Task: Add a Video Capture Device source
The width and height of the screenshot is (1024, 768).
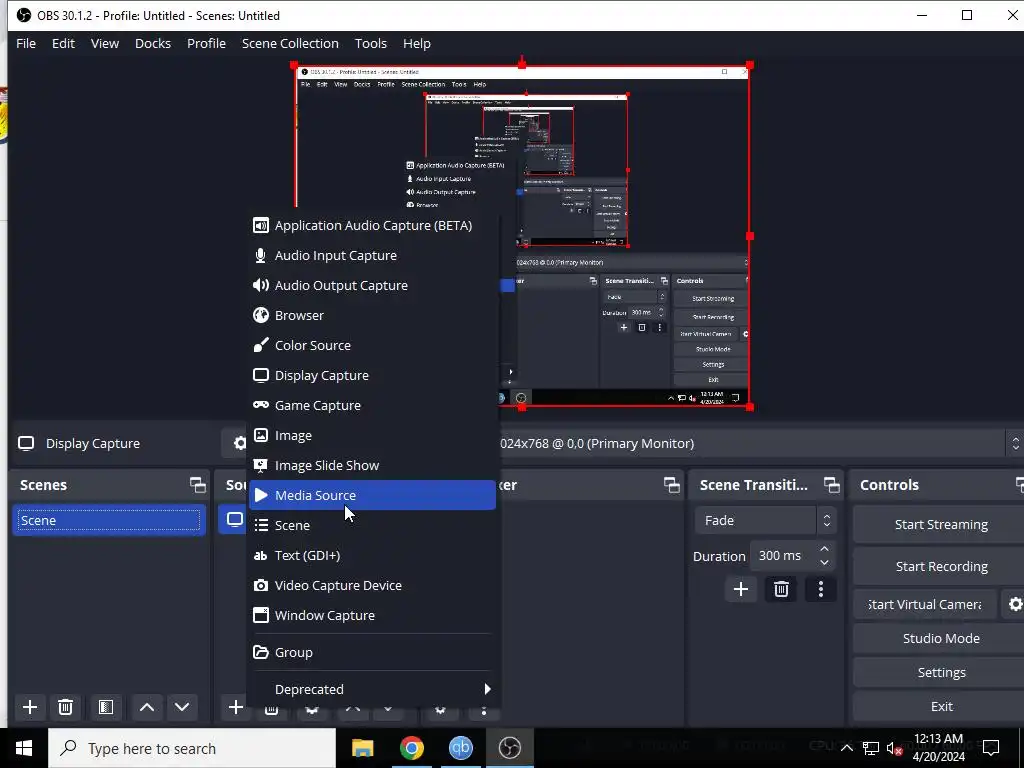Action: pyautogui.click(x=372, y=585)
